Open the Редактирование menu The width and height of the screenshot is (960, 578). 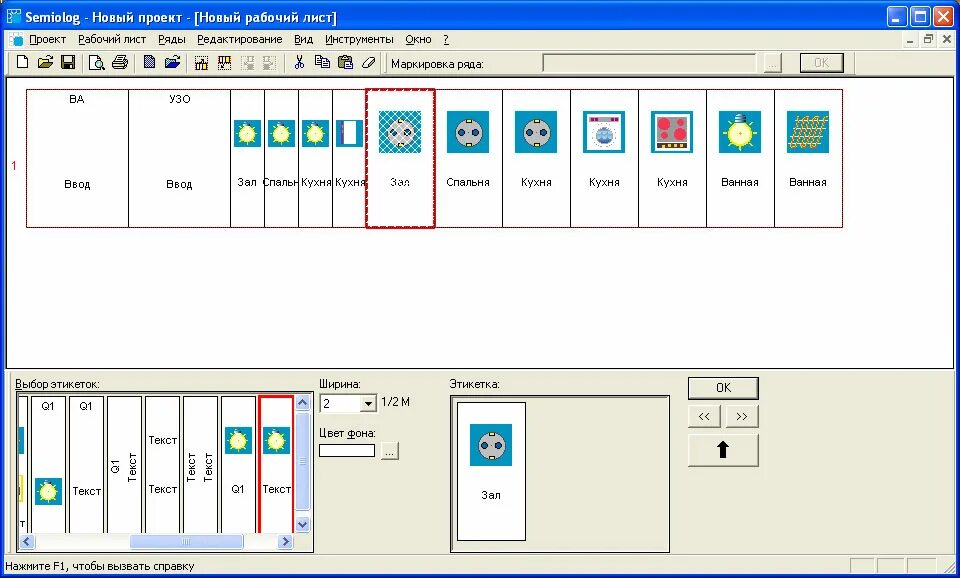coord(239,39)
